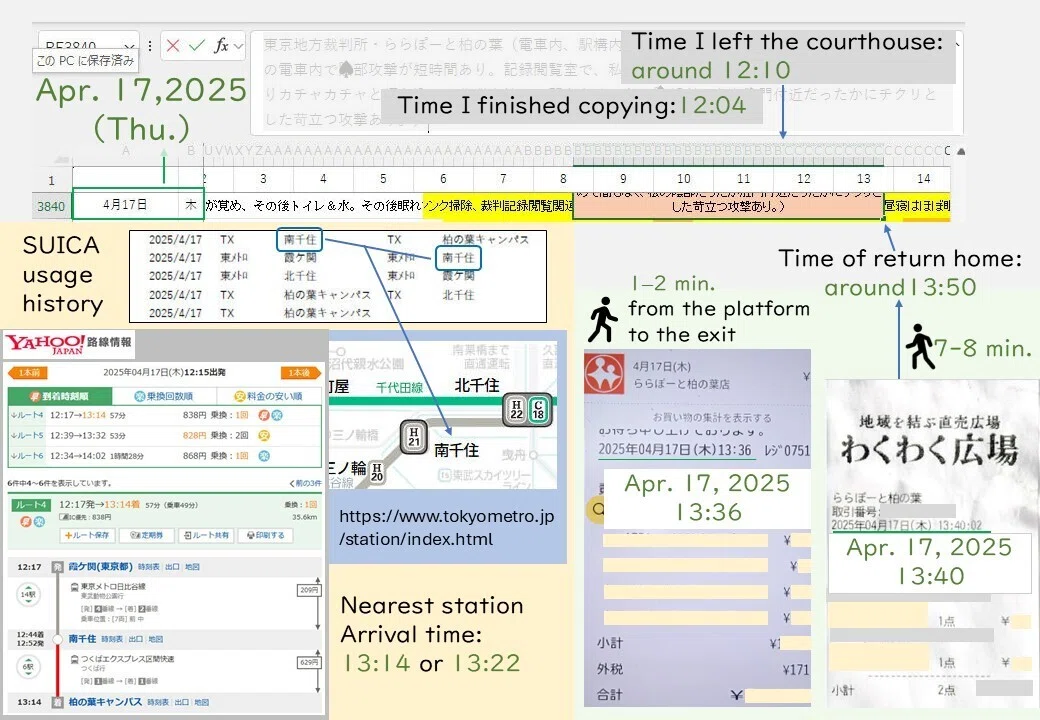Image resolution: width=1040 pixels, height=720 pixels.
Task: Click the green checkmark enter icon
Action: tap(196, 45)
